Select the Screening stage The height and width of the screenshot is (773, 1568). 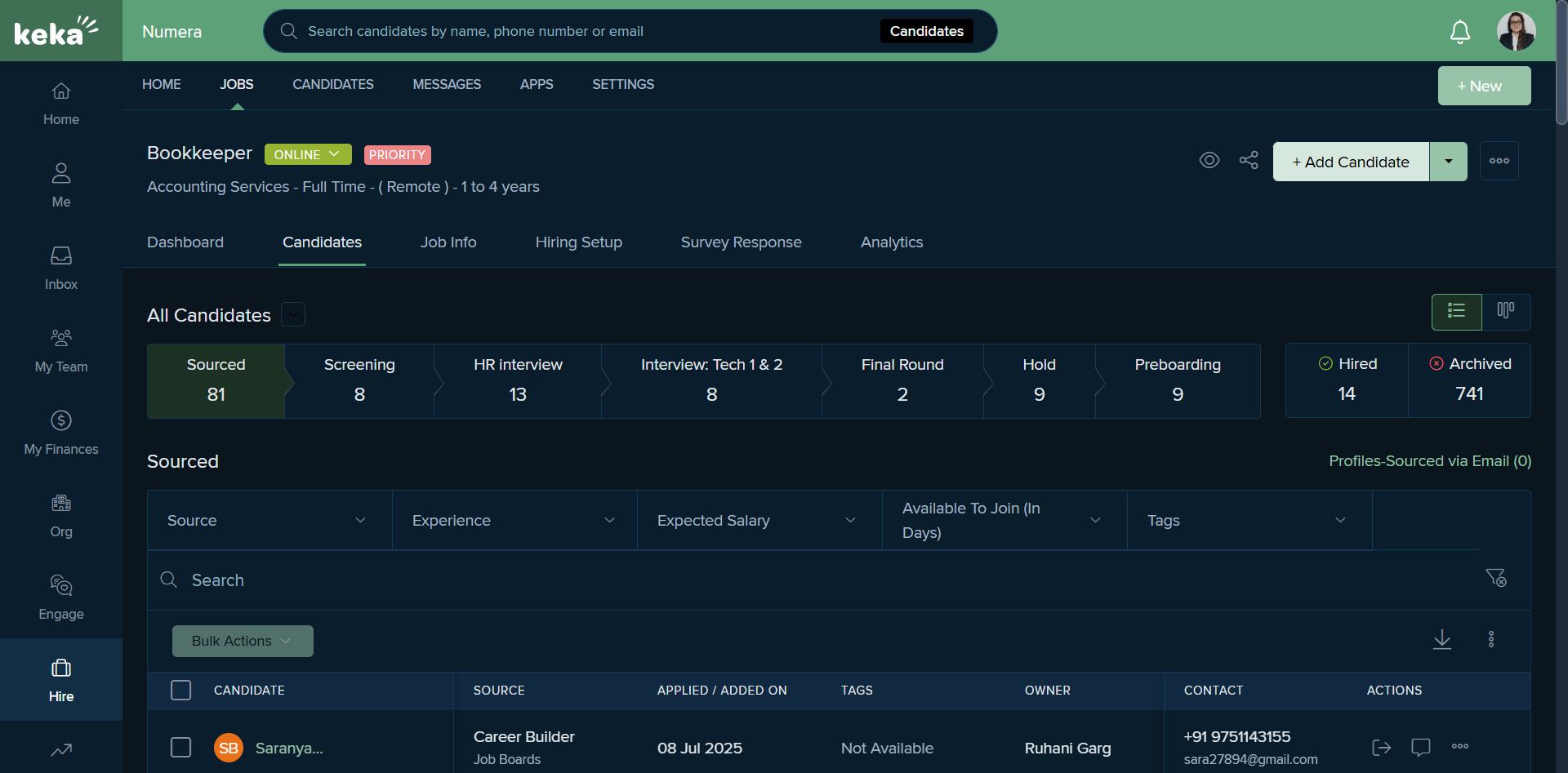click(359, 380)
